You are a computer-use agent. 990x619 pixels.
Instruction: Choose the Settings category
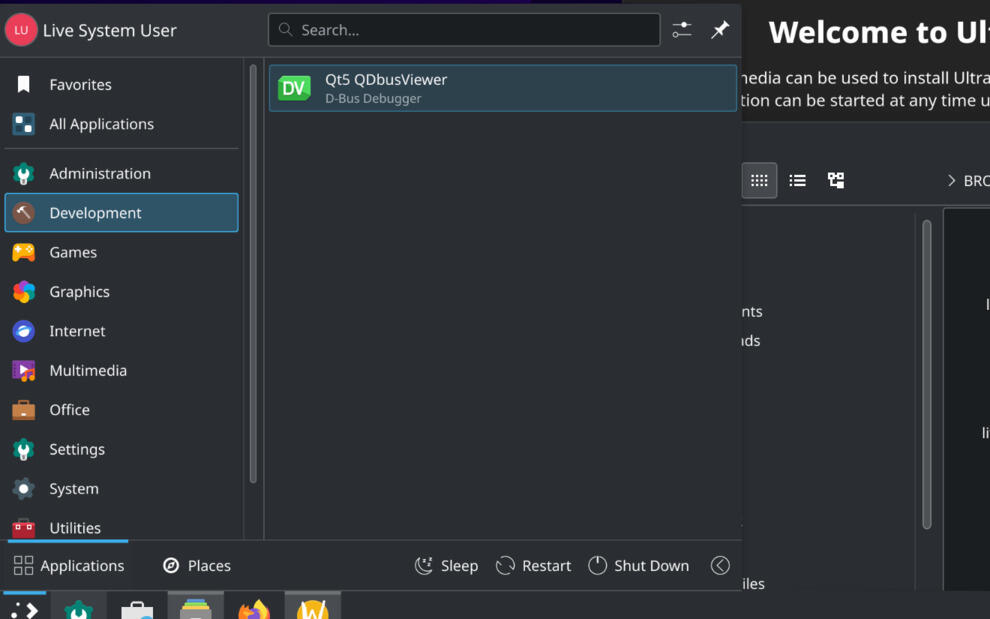click(x=121, y=449)
